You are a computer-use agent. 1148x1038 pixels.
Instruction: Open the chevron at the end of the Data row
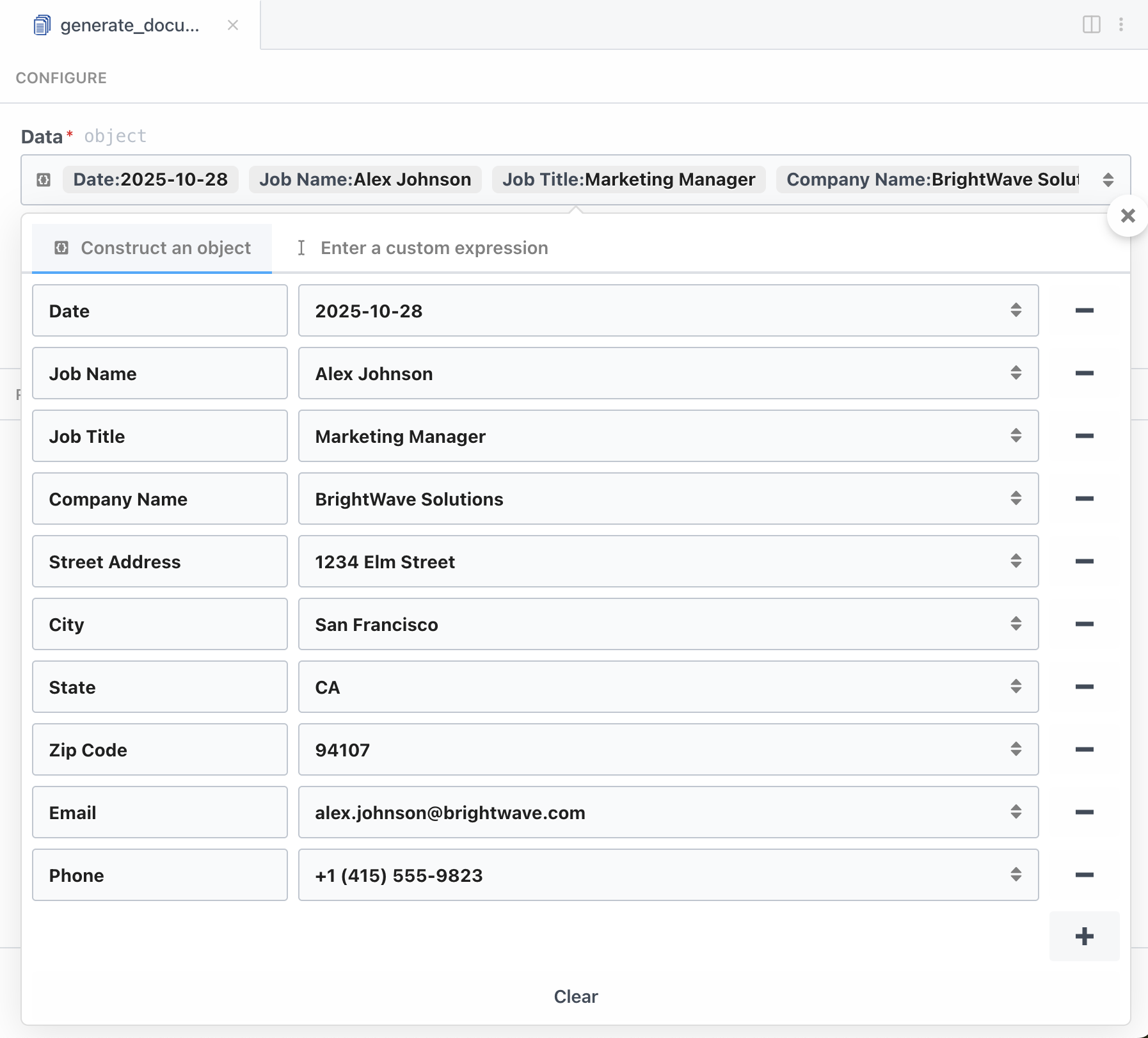pos(1108,180)
